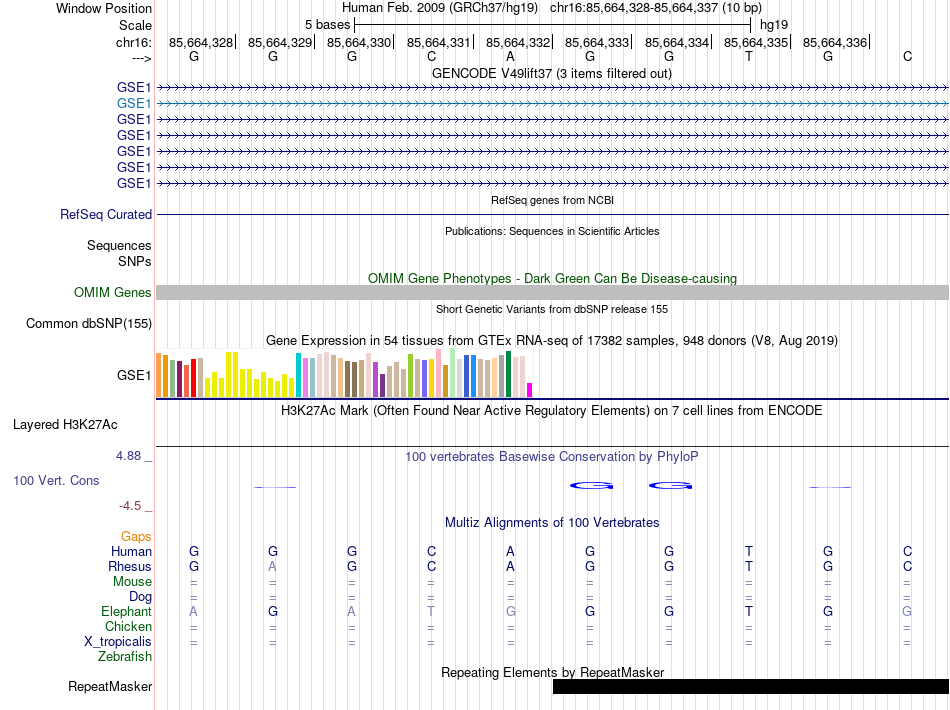Viewport: 950px width, 710px height.
Task: Click the Multiz Alignments of 100 Vertebrates title
Action: [552, 522]
